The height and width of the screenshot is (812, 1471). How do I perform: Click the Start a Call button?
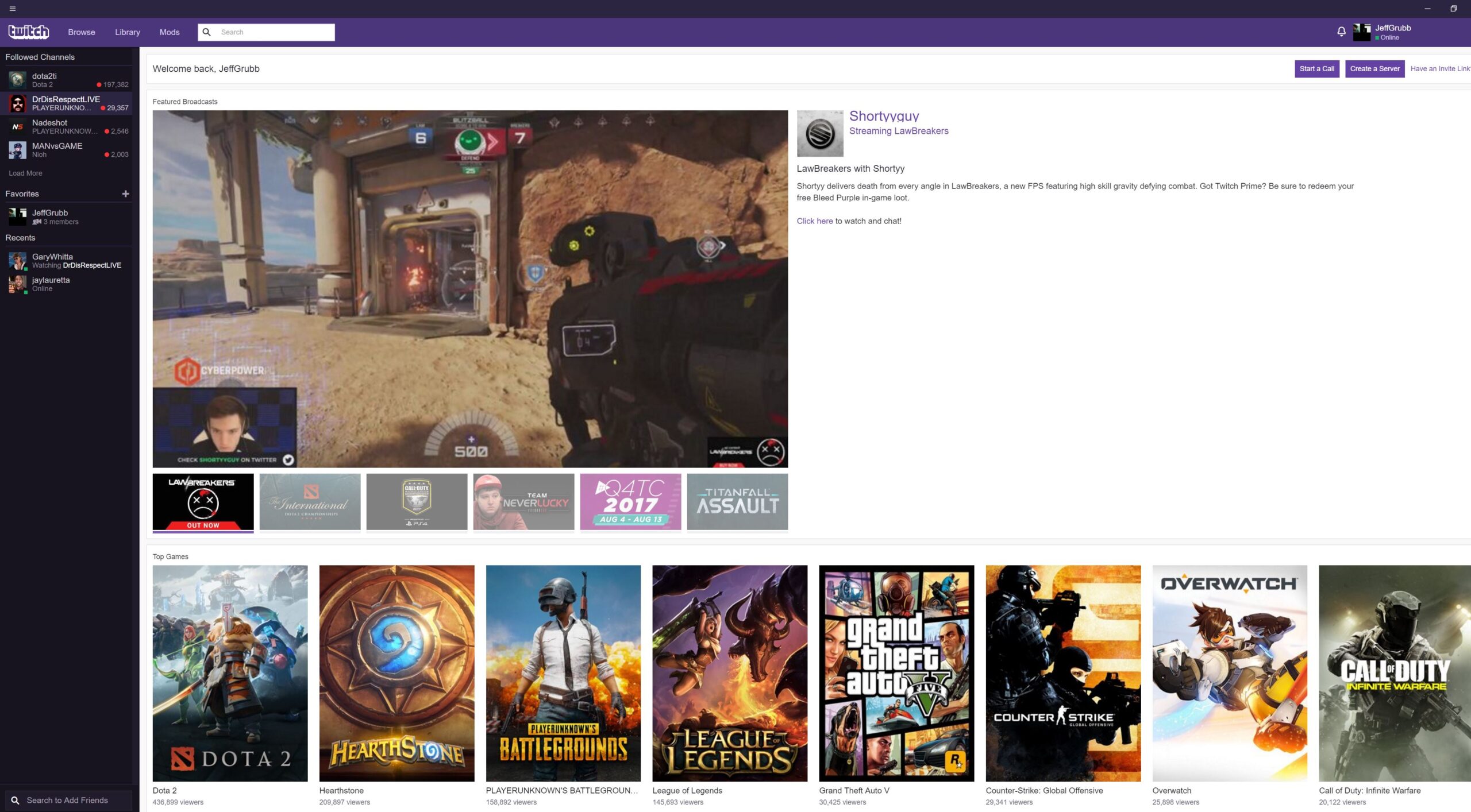[1317, 69]
